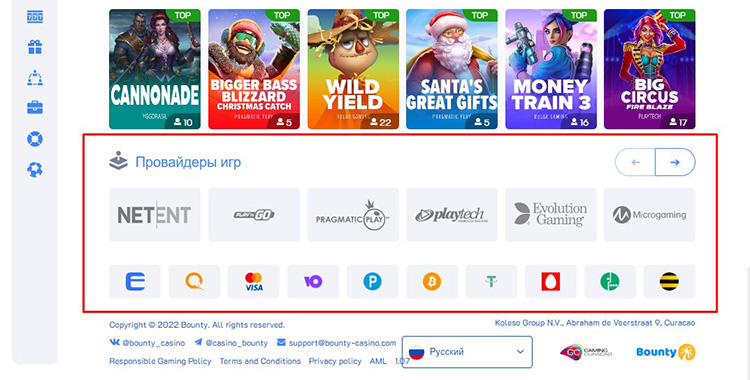Select the soccer ball sports icon

click(x=34, y=169)
